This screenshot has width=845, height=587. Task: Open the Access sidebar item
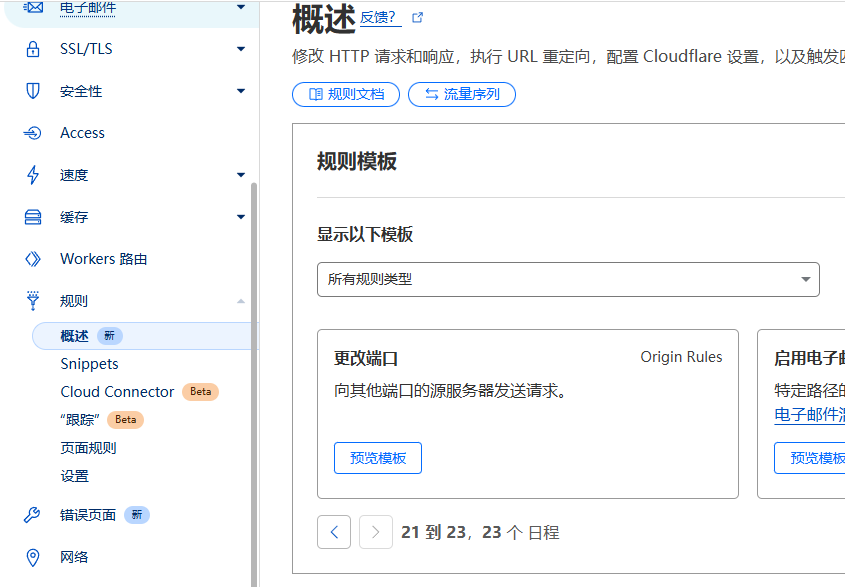[x=82, y=133]
